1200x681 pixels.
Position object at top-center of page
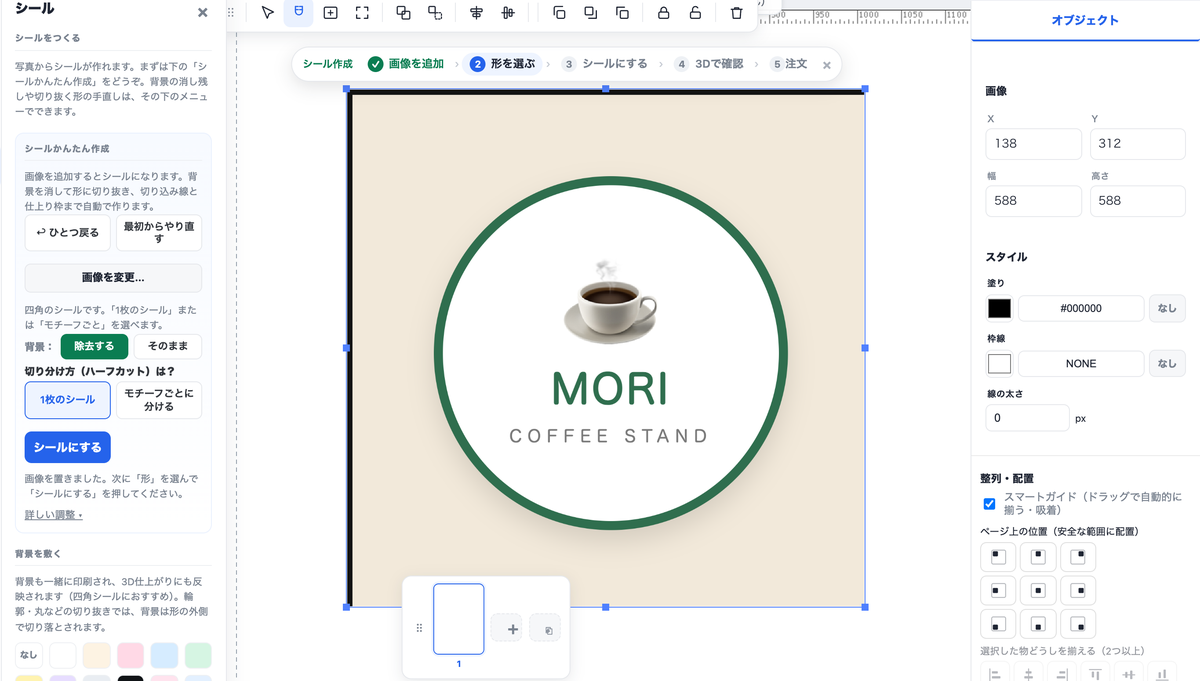click(1038, 557)
